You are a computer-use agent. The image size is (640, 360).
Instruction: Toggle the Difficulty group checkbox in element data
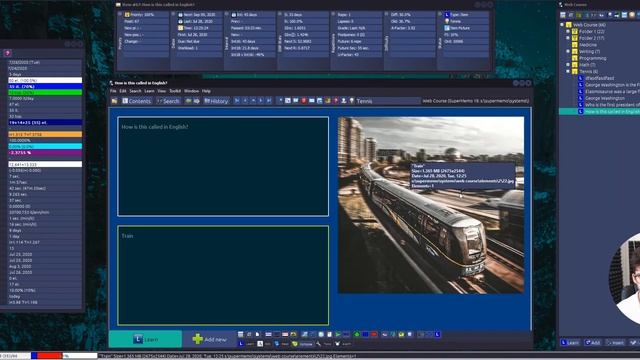click(x=387, y=14)
